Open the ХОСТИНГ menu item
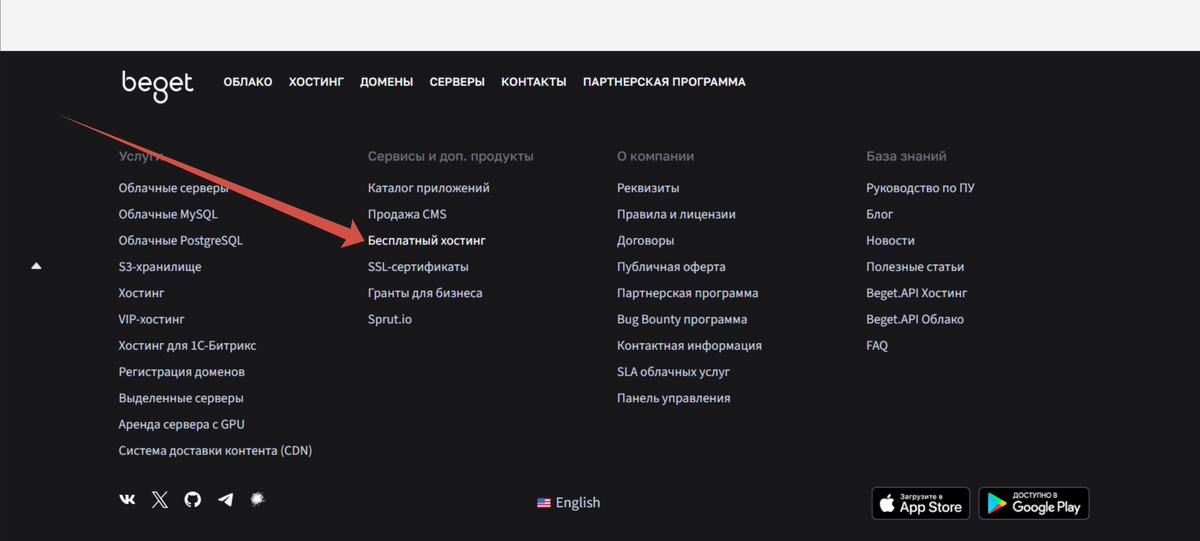 tap(316, 82)
